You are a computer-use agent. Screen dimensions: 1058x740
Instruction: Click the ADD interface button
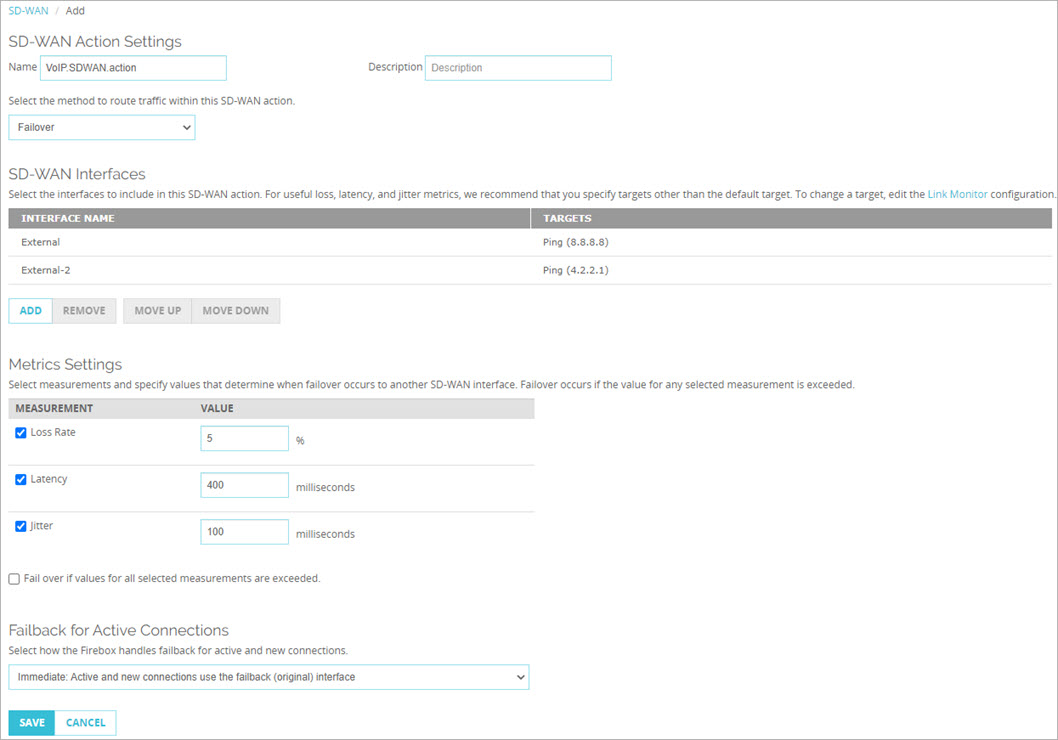(30, 311)
